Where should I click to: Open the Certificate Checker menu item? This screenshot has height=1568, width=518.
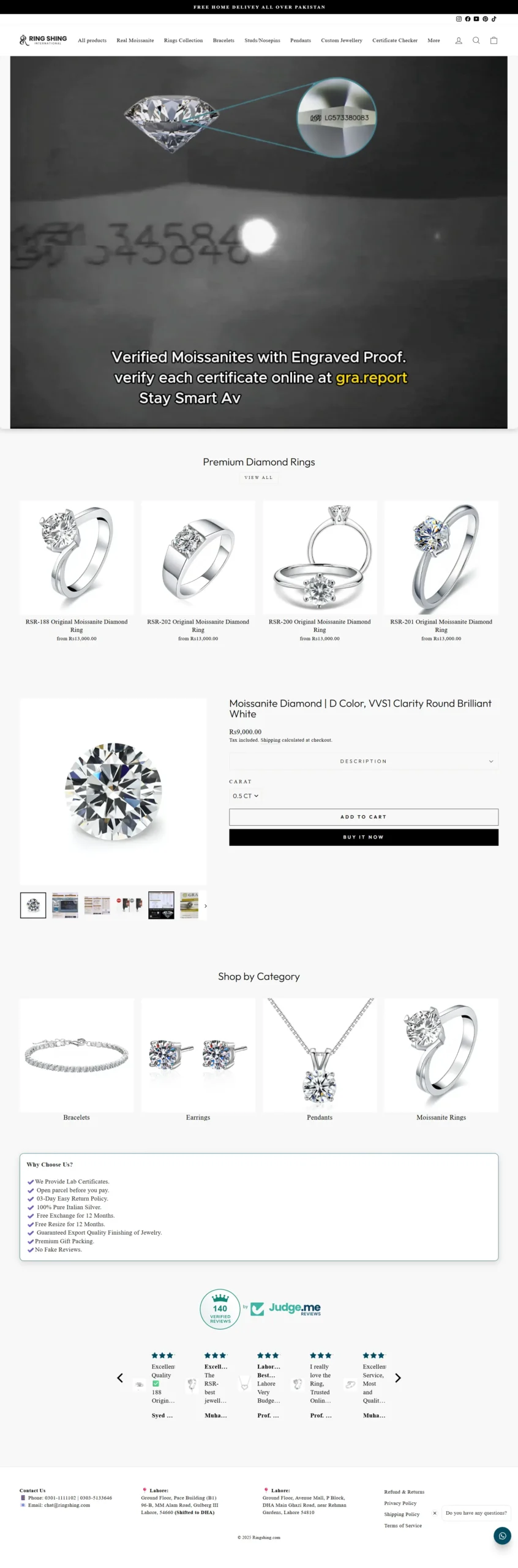pos(395,40)
